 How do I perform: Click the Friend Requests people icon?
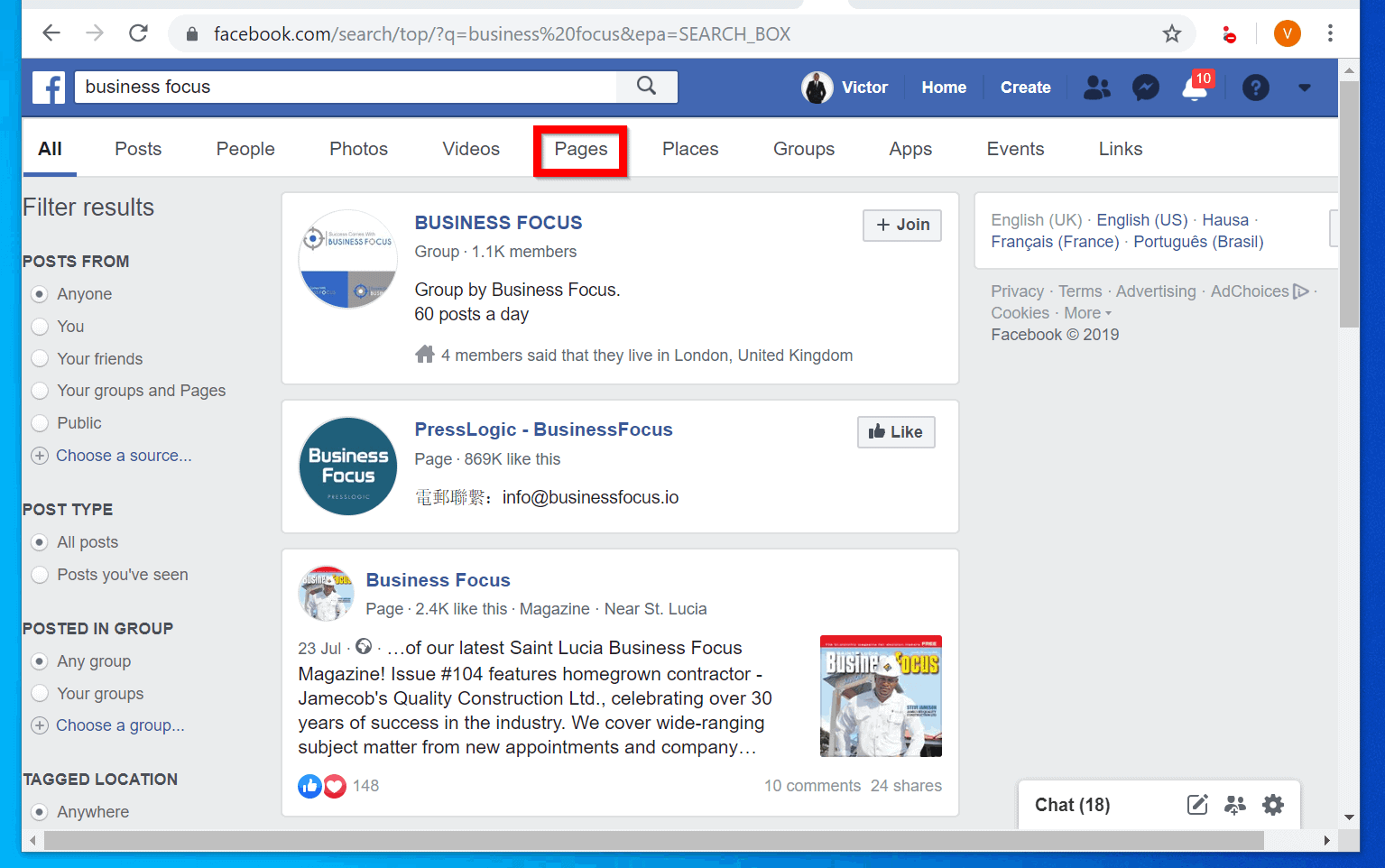tap(1096, 88)
